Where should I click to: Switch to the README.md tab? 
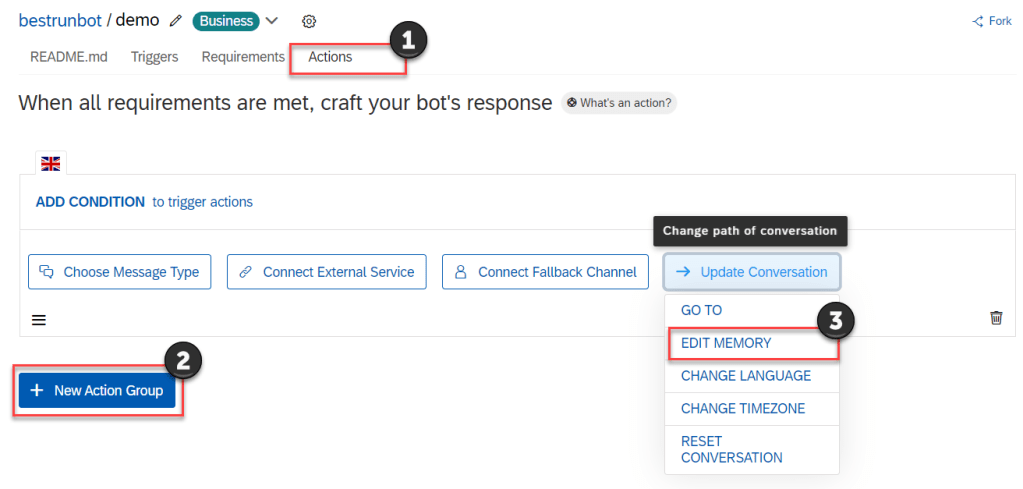point(69,57)
